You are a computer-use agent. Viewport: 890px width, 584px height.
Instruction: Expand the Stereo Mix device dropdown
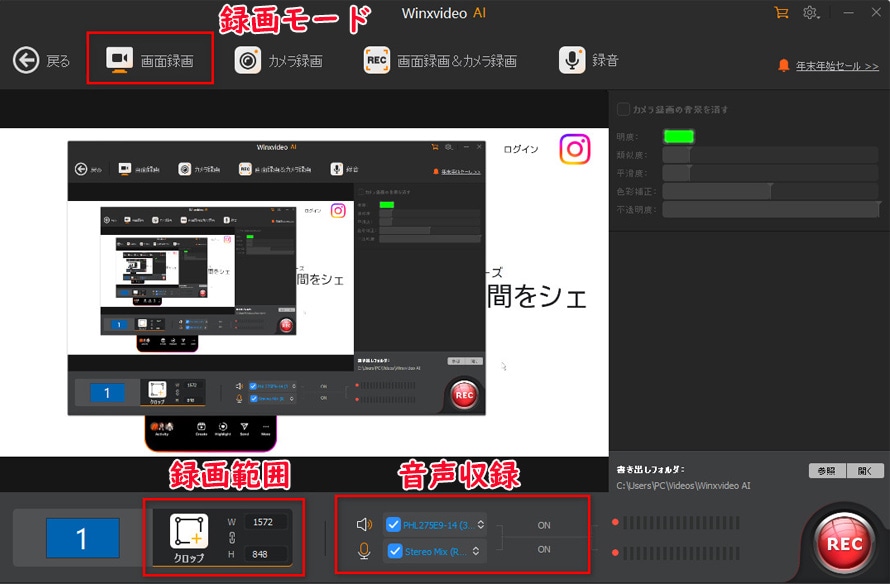click(476, 550)
